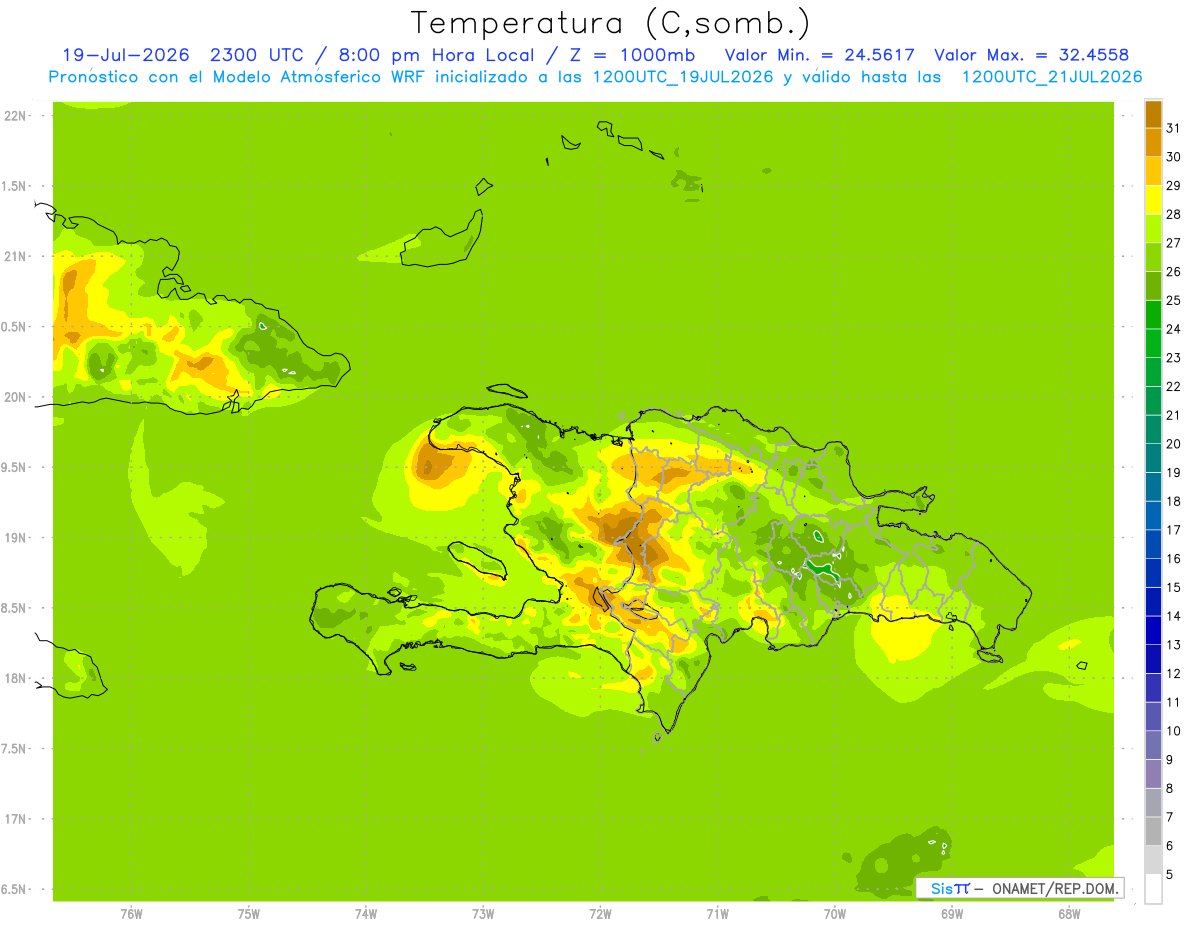Click the legend number 13
This screenshot has width=1200, height=927.
pos(1173,645)
